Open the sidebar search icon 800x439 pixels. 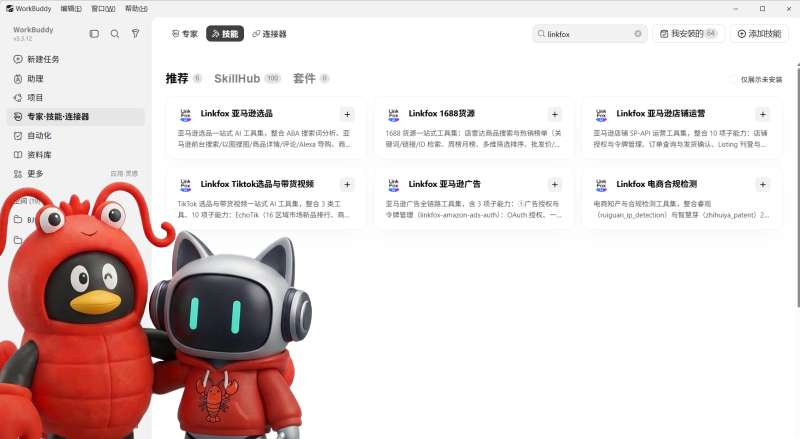(115, 34)
